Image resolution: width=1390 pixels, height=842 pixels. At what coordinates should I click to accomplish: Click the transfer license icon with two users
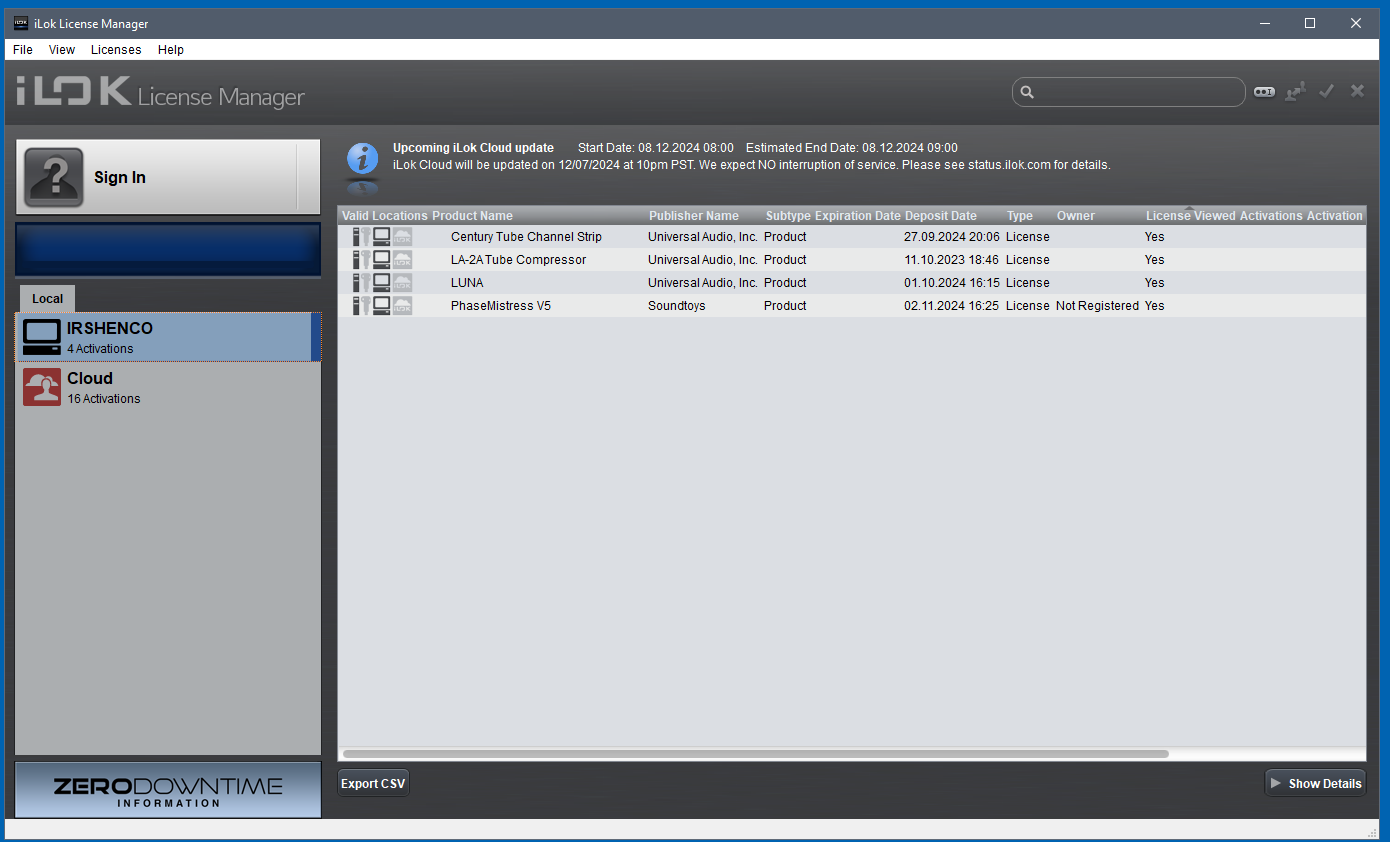[x=1296, y=92]
